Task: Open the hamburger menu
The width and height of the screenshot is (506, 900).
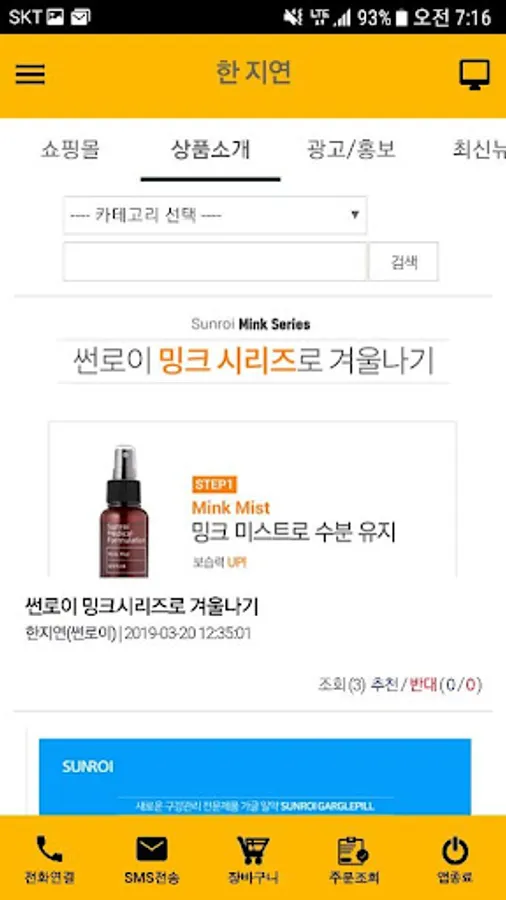Action: coord(30,73)
